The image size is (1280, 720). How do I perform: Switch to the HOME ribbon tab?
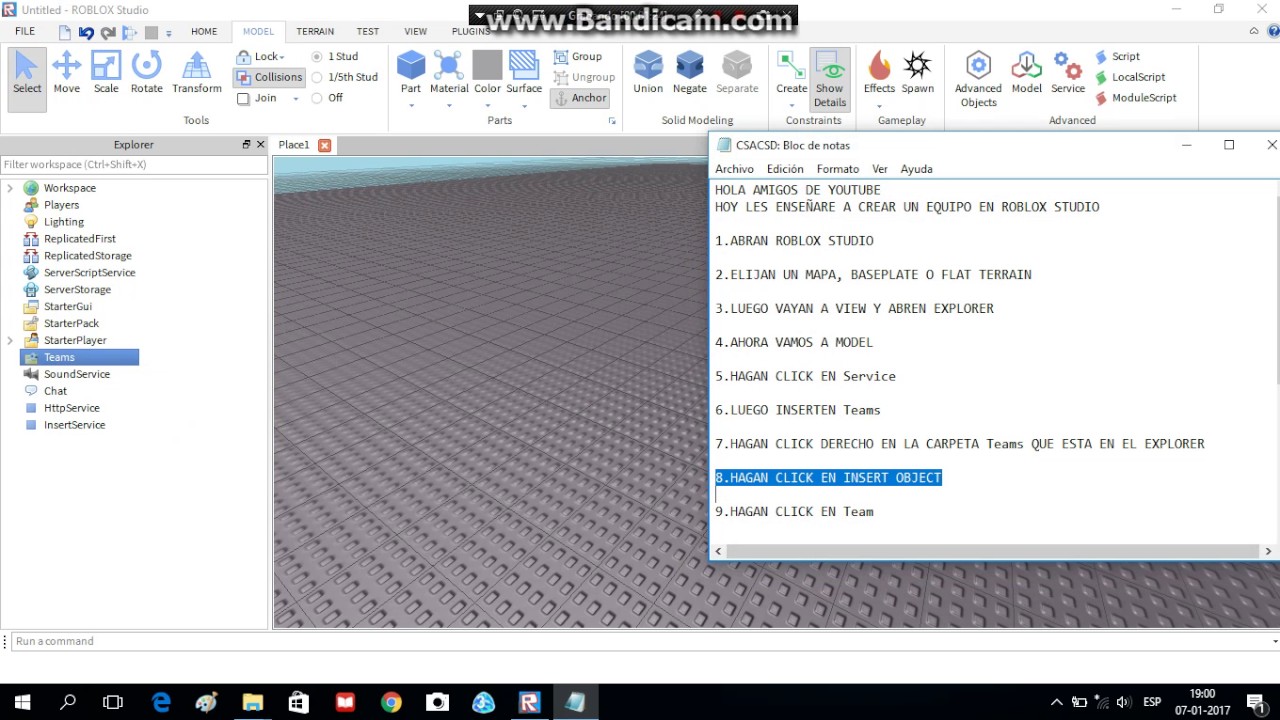tap(204, 32)
